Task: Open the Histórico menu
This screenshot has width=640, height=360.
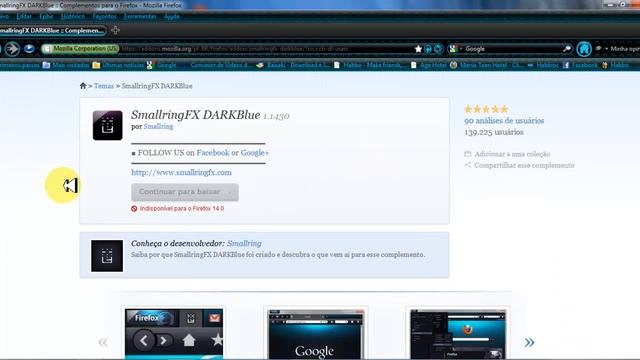Action: click(x=73, y=16)
